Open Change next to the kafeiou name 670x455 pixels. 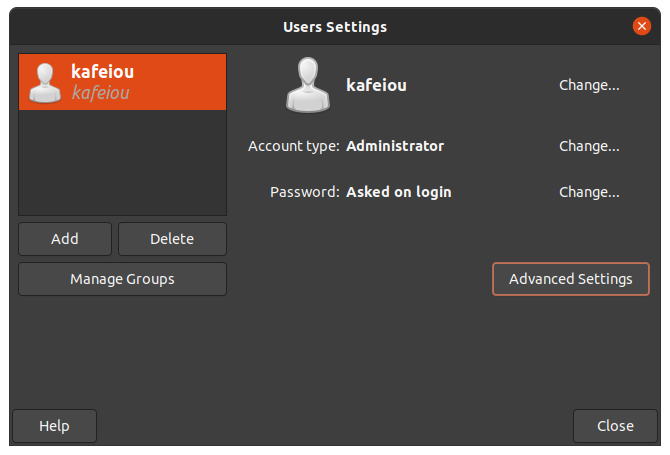(x=589, y=85)
